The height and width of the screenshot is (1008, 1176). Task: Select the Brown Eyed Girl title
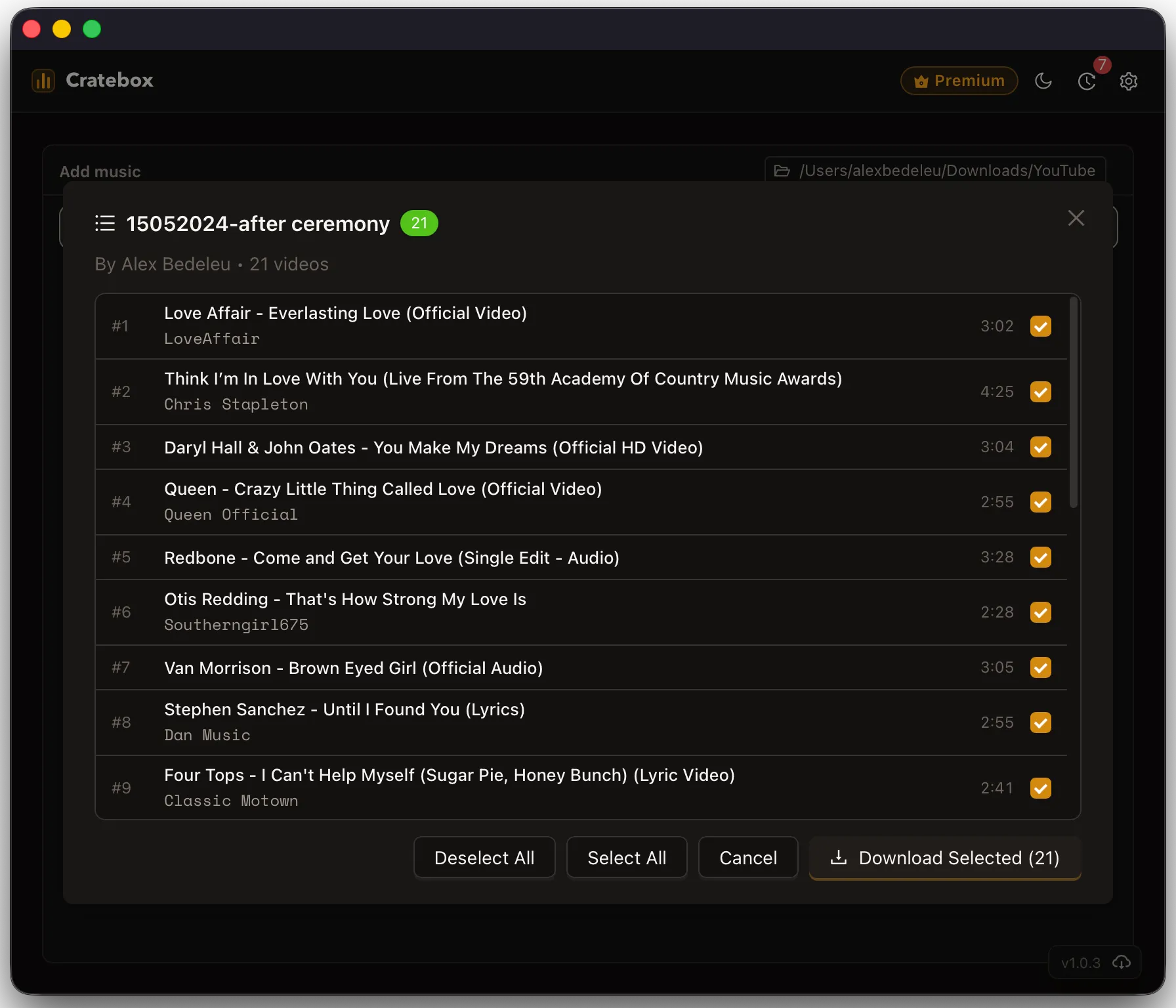coord(354,668)
